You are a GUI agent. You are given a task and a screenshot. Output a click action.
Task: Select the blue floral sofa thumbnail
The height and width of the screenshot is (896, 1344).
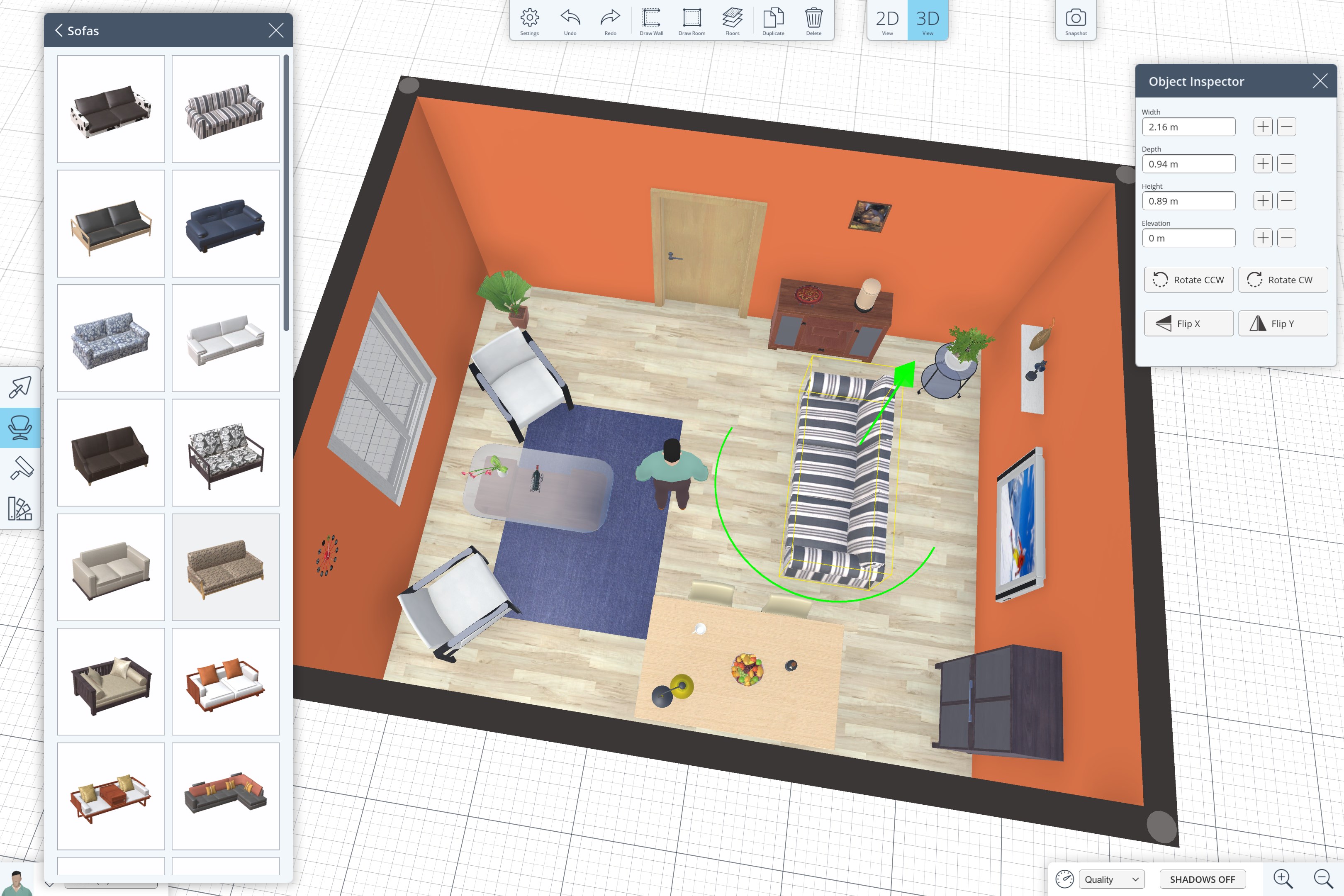click(x=111, y=338)
